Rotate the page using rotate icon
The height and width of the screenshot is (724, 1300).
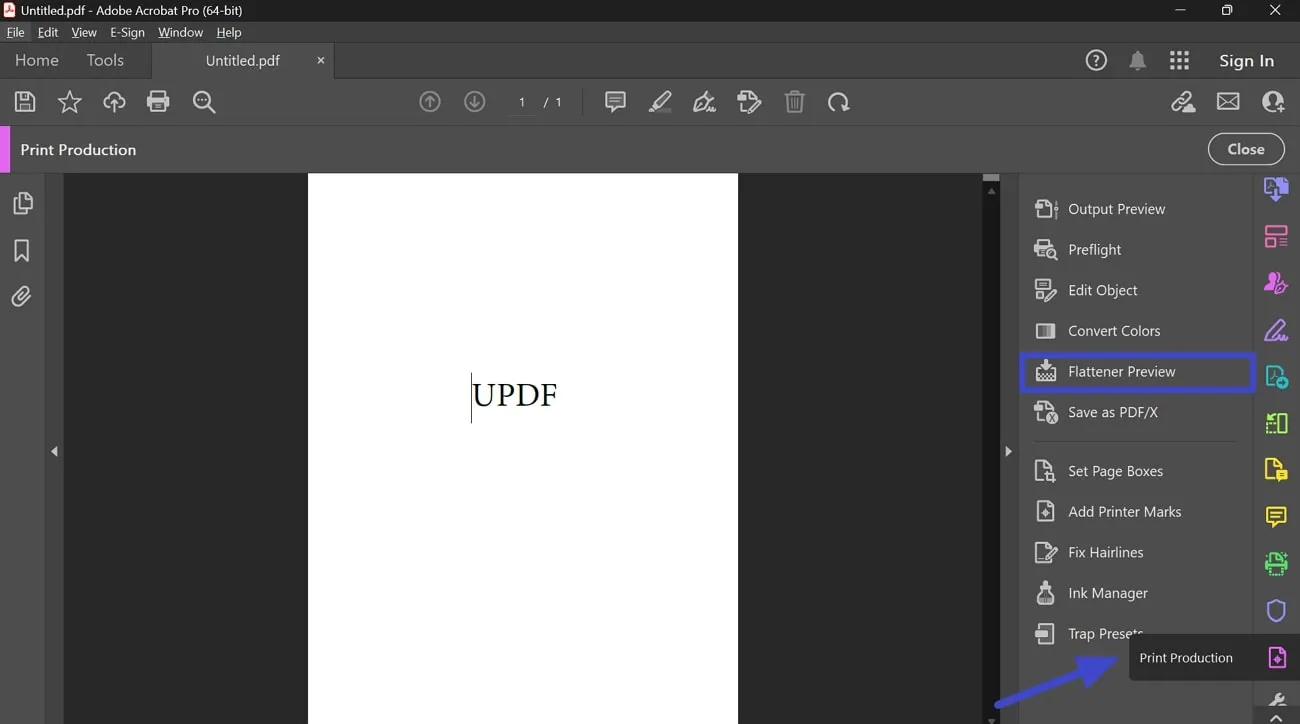point(839,101)
